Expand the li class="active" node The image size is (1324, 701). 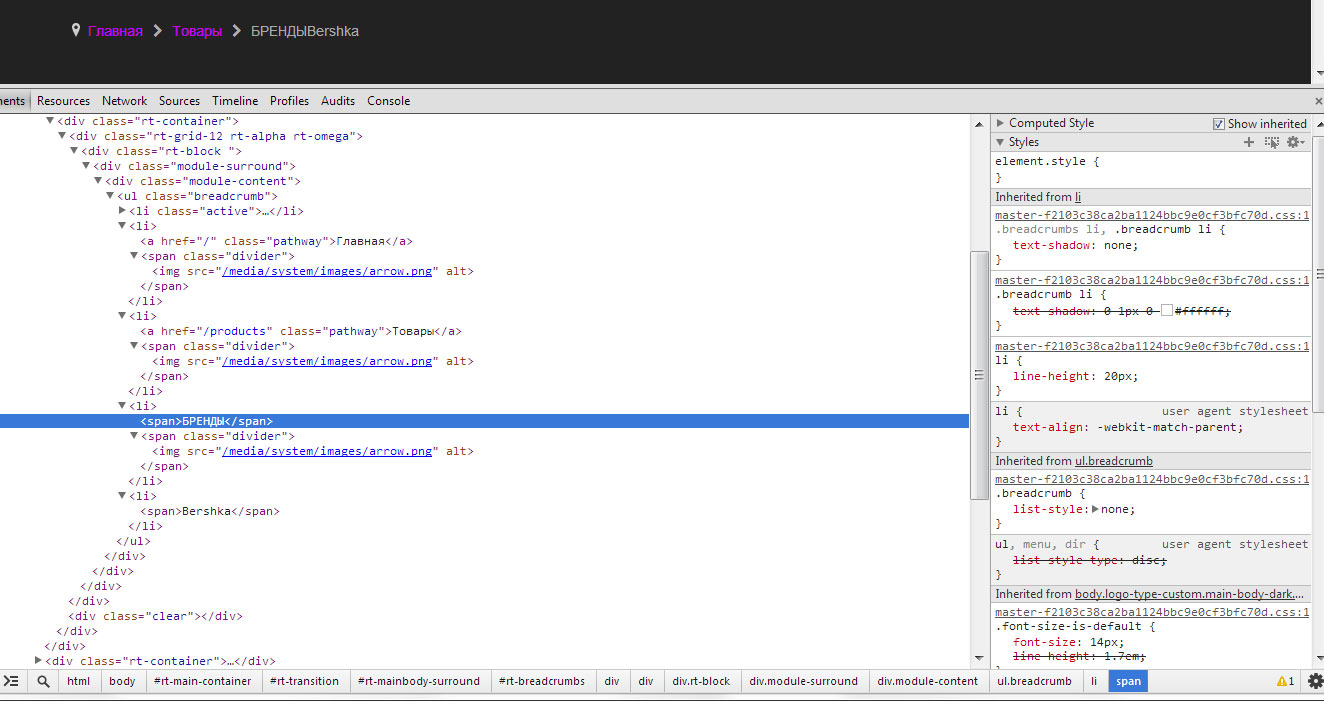point(122,211)
